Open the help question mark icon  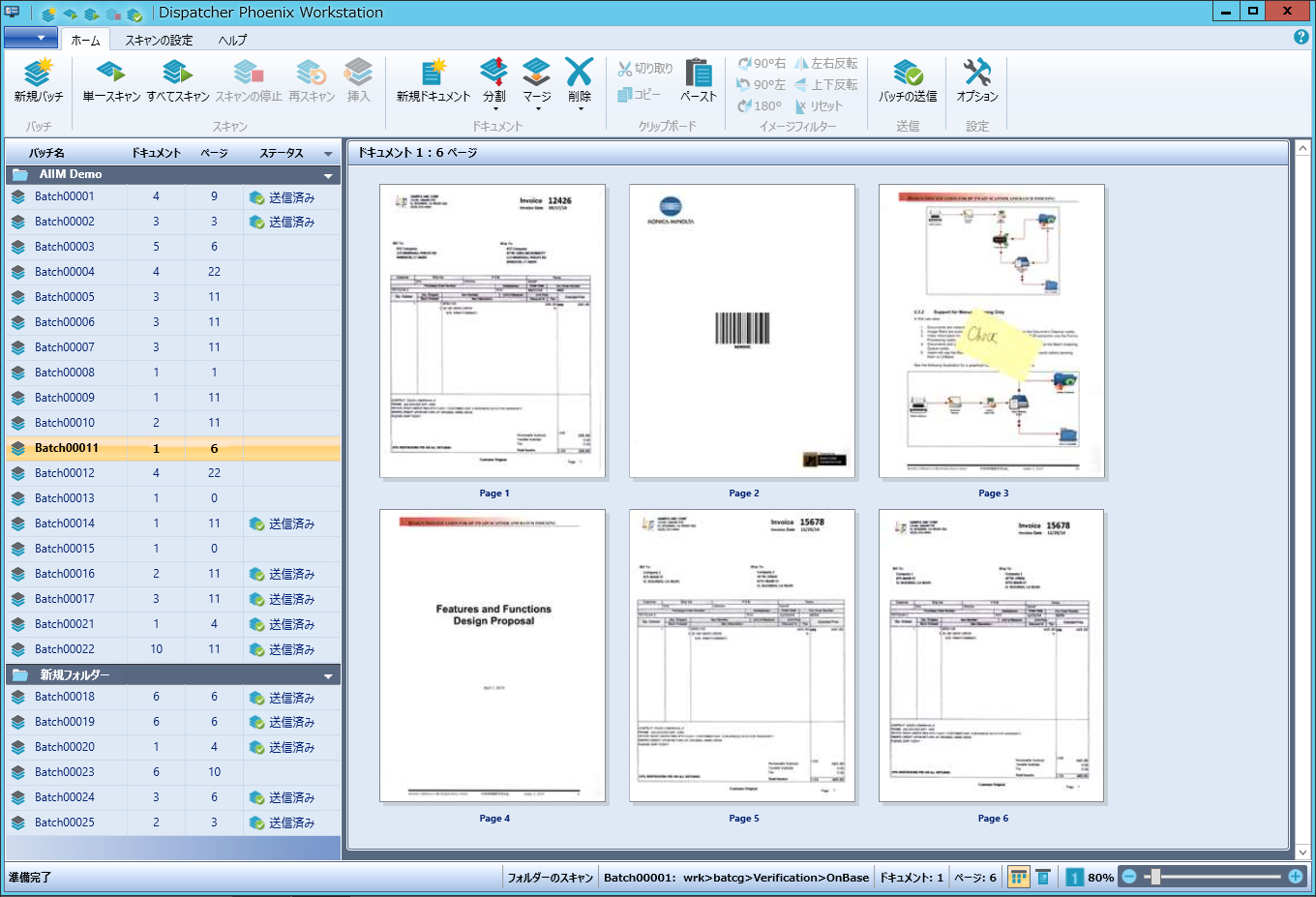[1301, 37]
